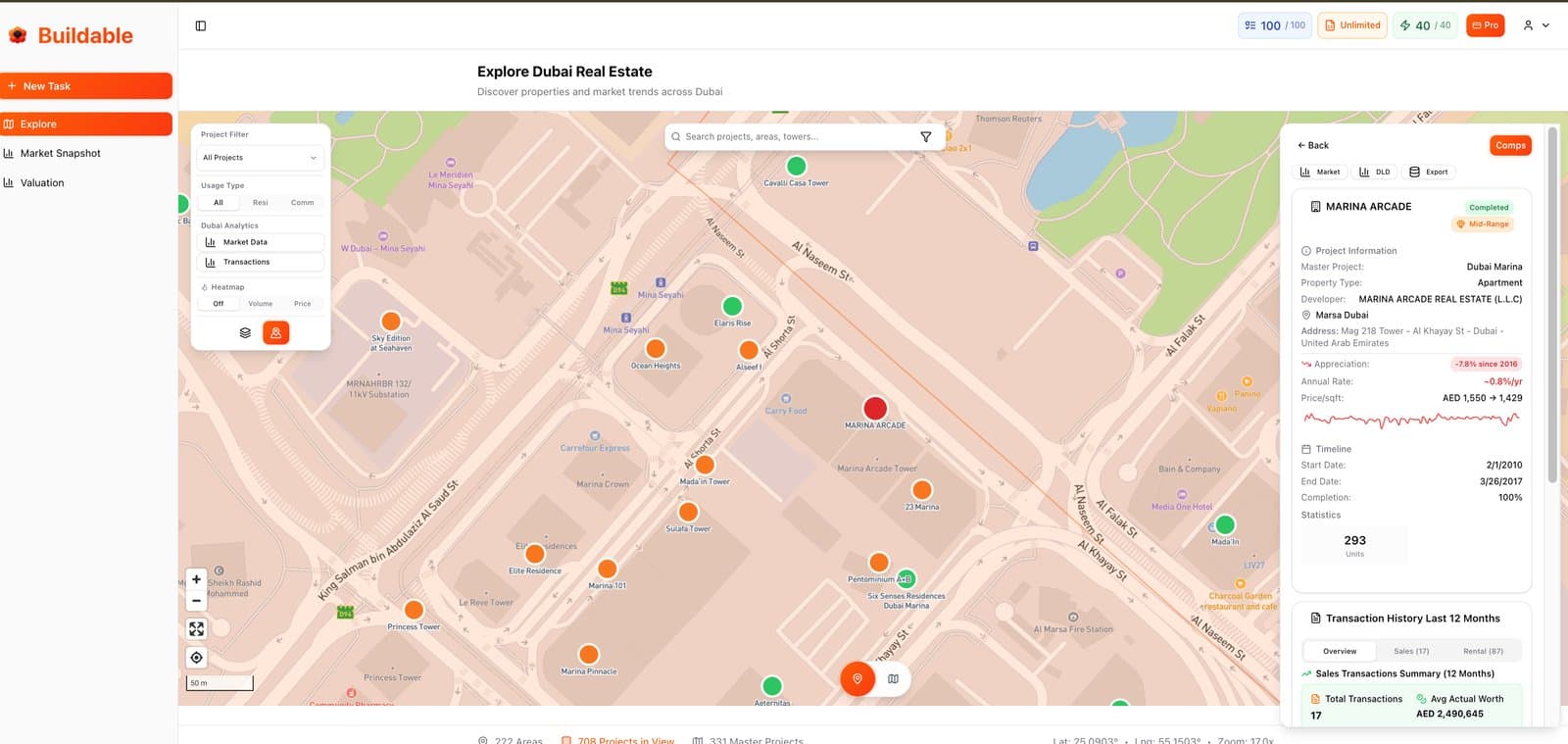Switch to the Rental (87) tab
Viewport: 1568px width, 744px height.
pyautogui.click(x=1483, y=651)
